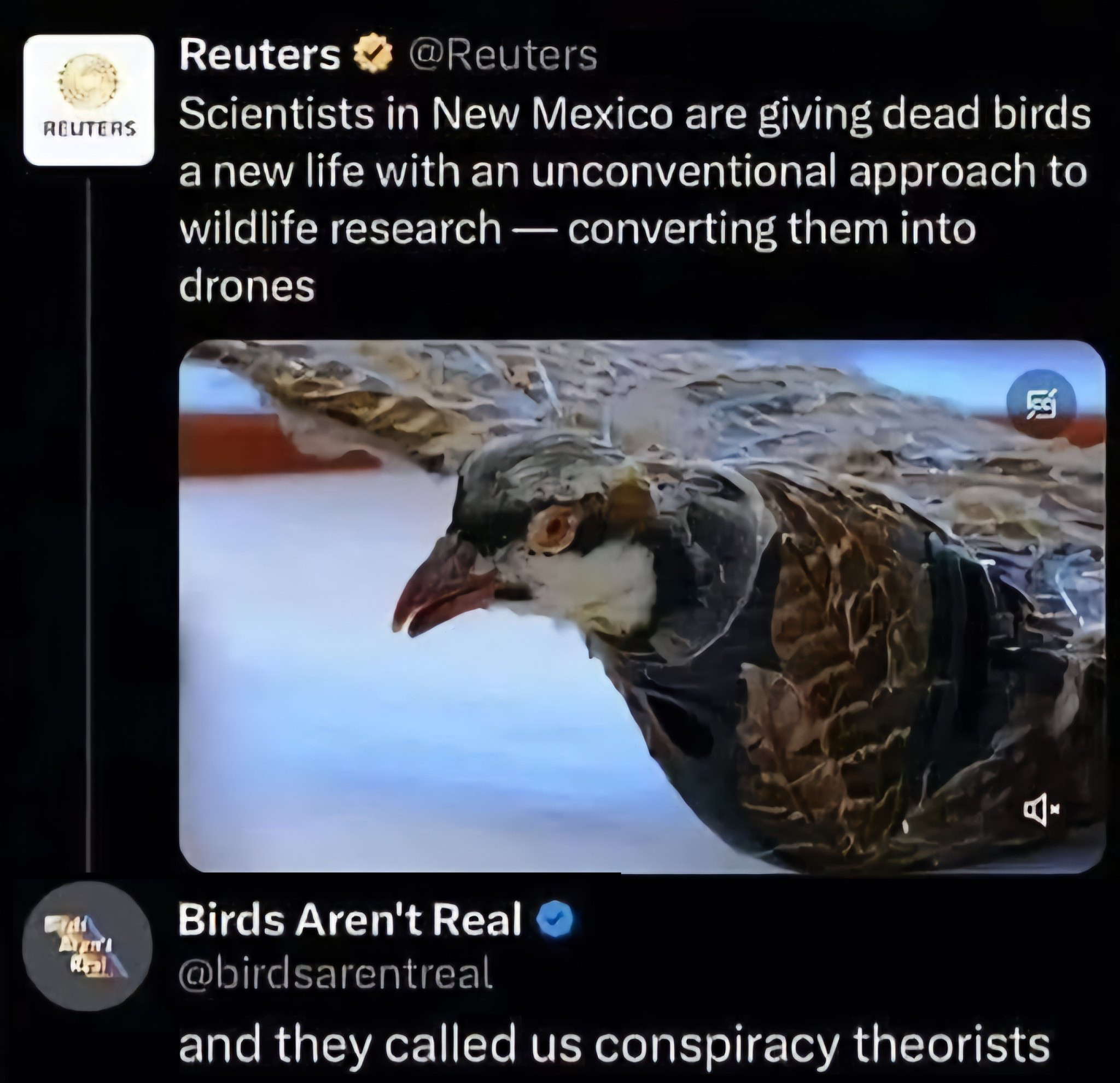Open the reply reading 'and they called us conspiracy theorists'
This screenshot has width=1120, height=1083.
[x=615, y=1045]
